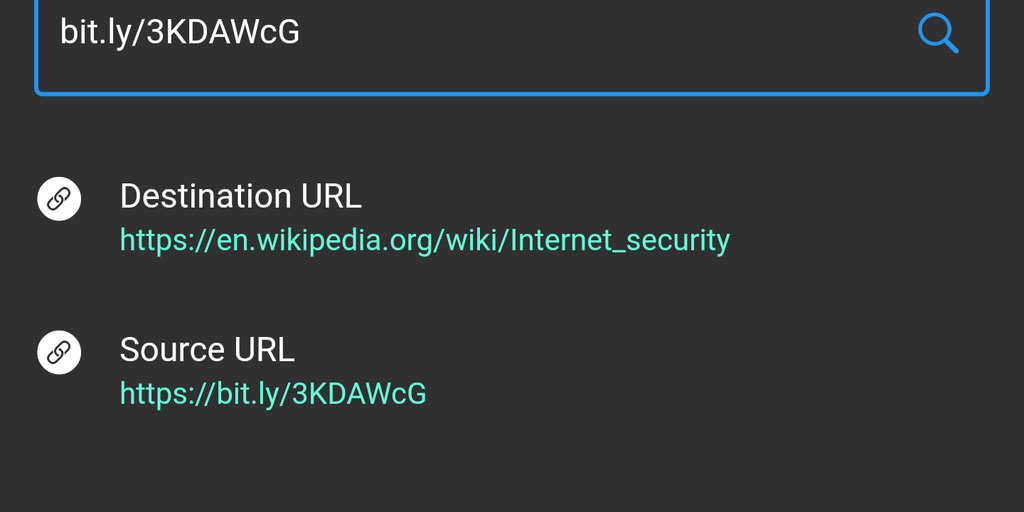Tap the round white icon for the destination entry
Screen dimensions: 1024x512
click(x=59, y=198)
